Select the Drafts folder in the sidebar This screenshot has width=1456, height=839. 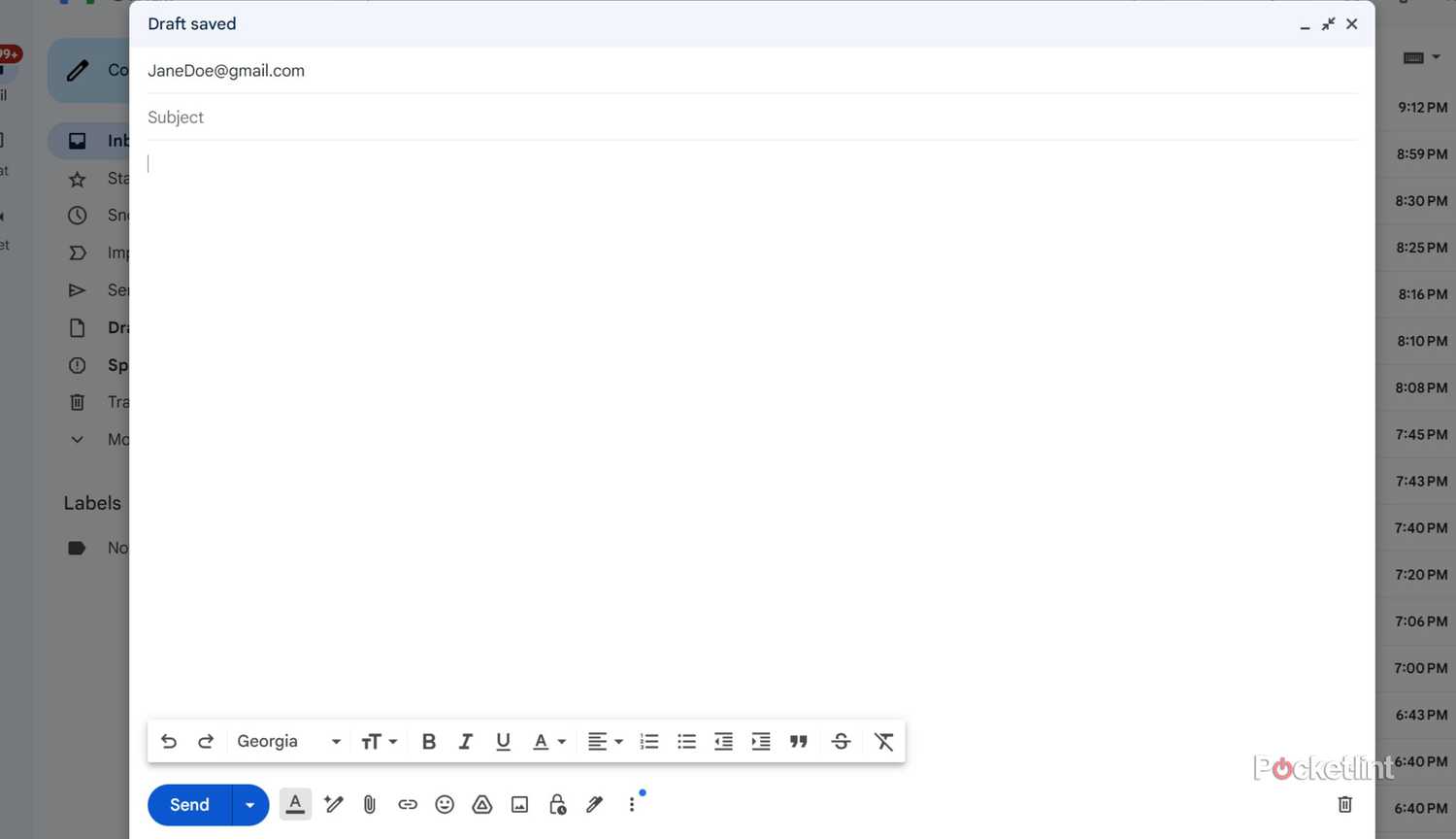[107, 327]
